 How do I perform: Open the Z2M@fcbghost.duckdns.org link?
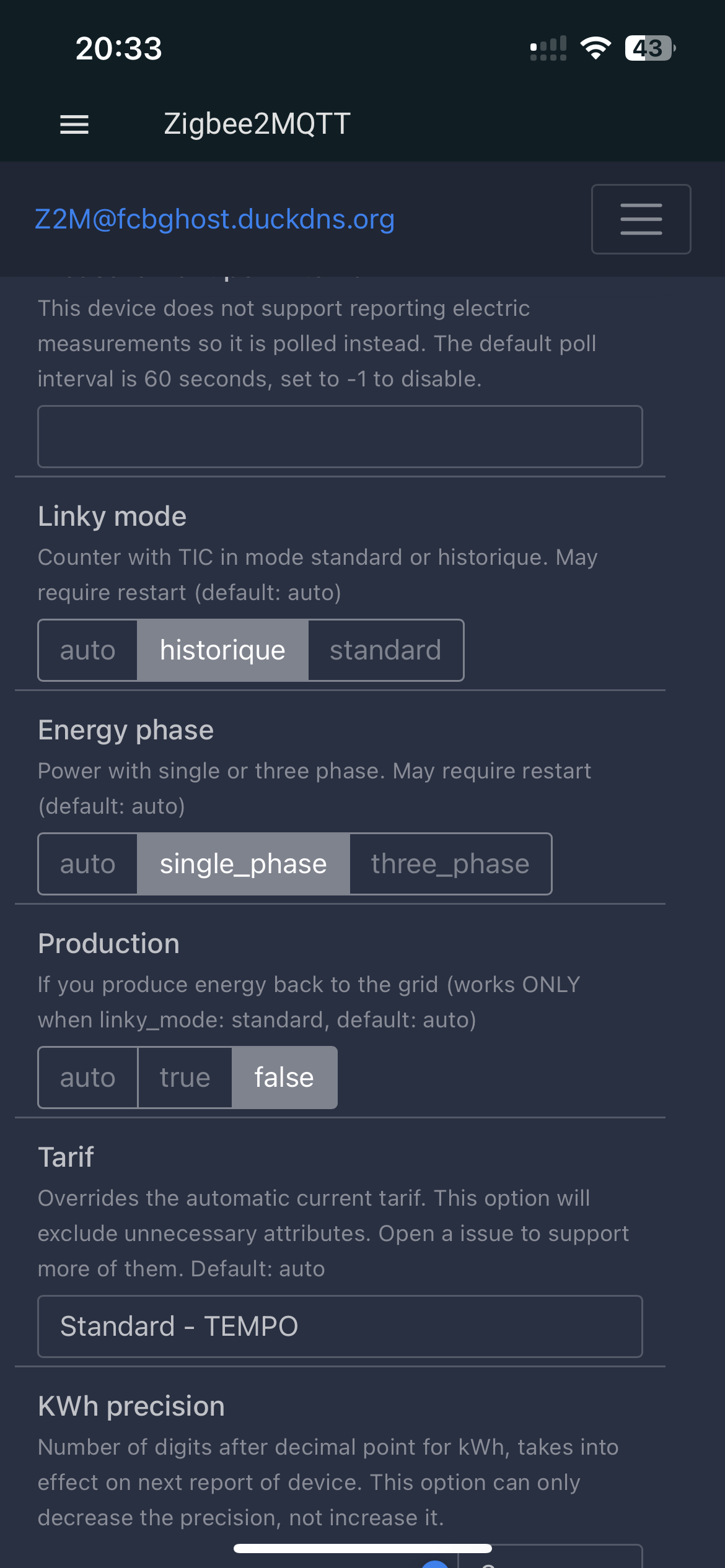214,219
